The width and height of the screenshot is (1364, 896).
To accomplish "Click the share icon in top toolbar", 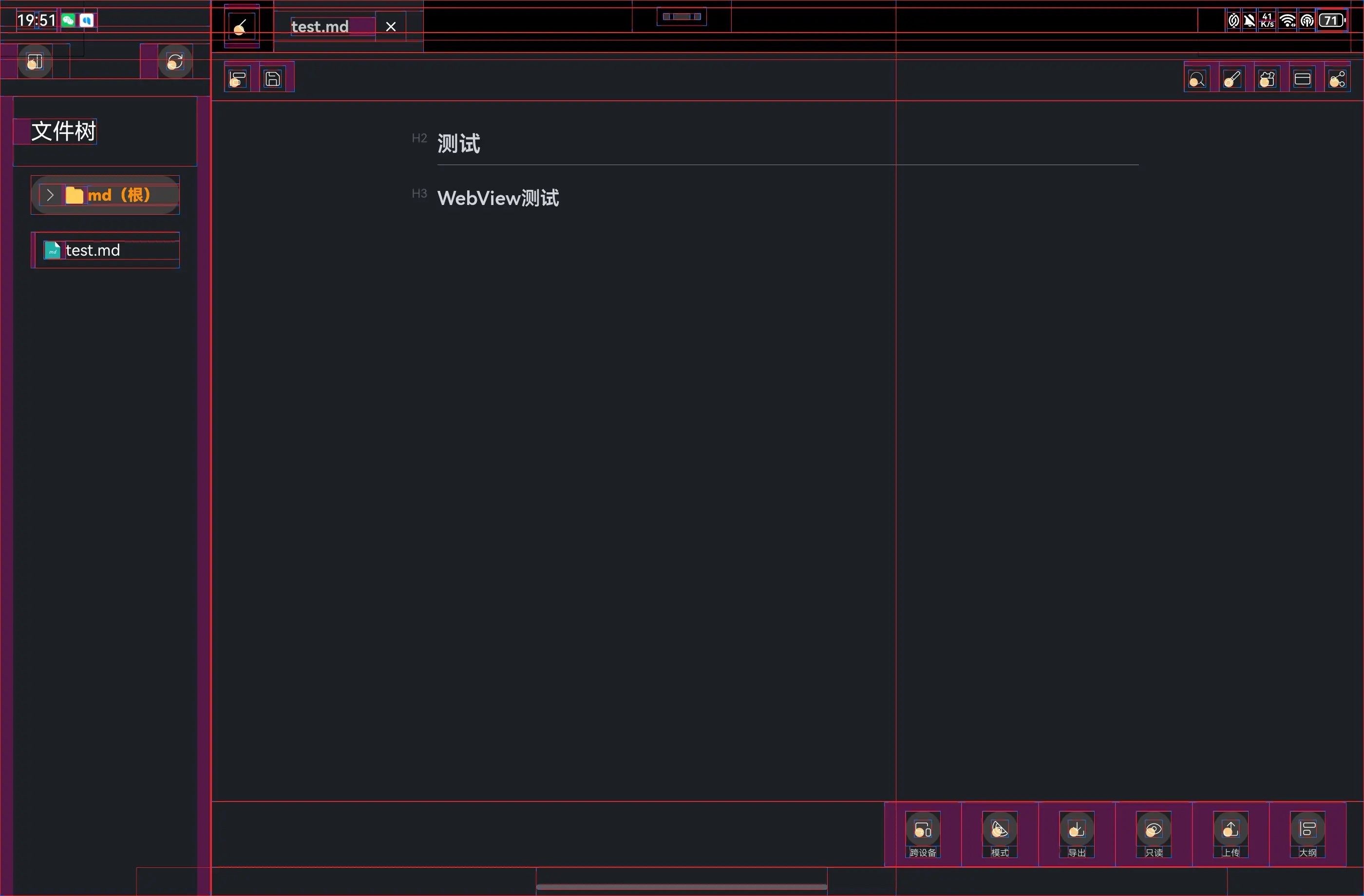I will click(1337, 79).
